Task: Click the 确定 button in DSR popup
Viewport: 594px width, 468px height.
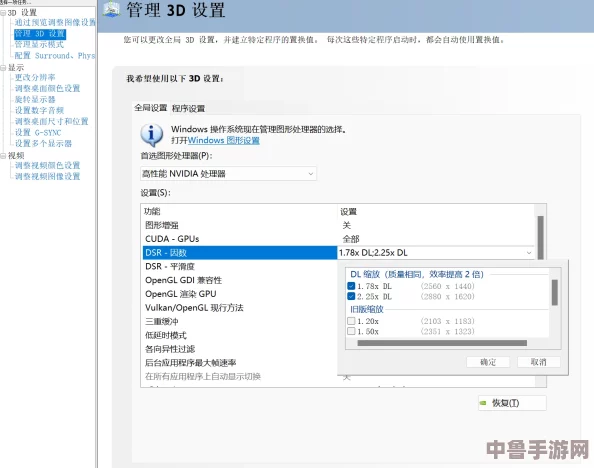Action: [x=488, y=362]
